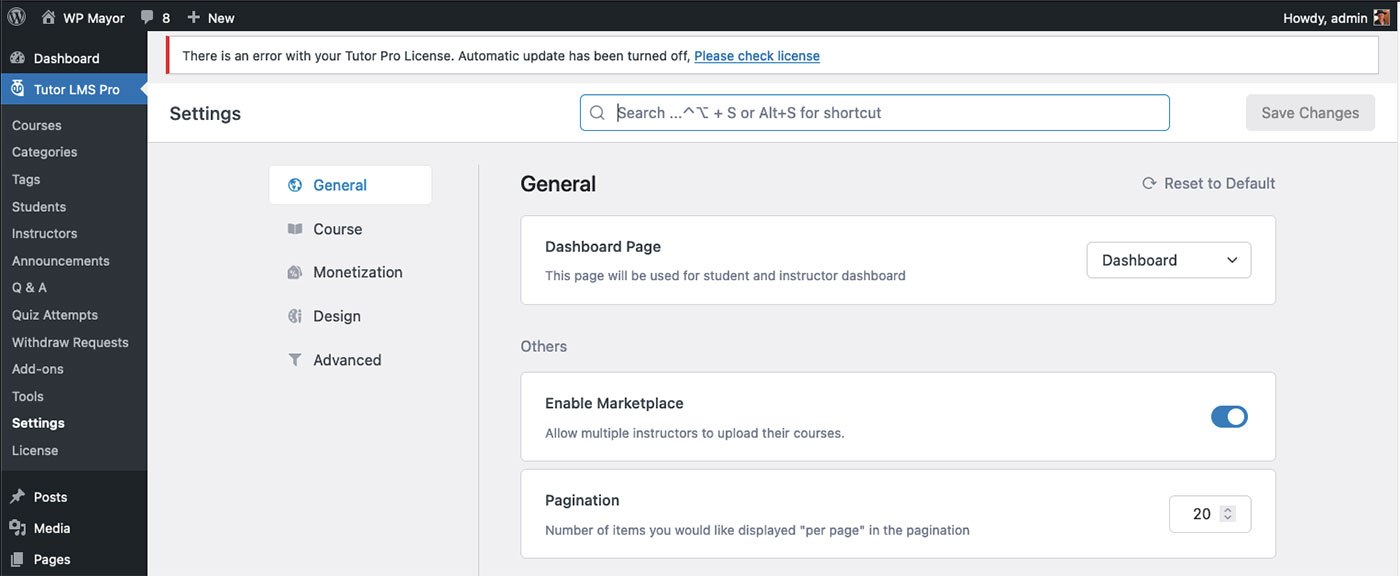Open the comments bubble icon

click(147, 18)
